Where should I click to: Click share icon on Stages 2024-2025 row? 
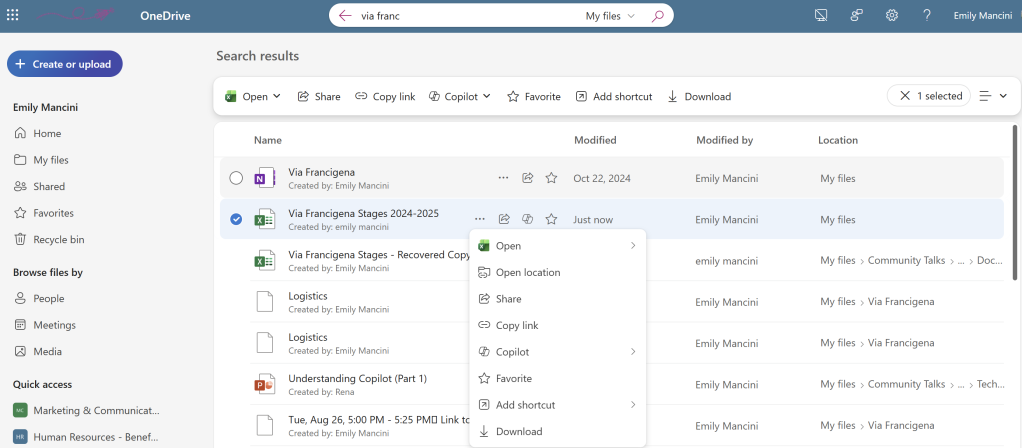tap(504, 219)
